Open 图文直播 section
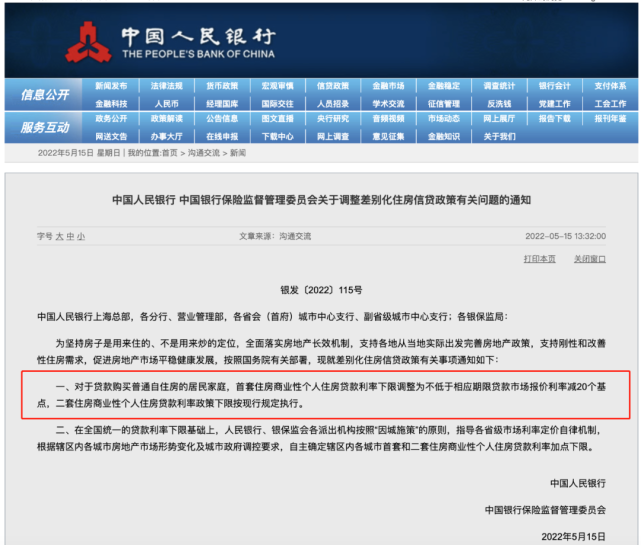The height and width of the screenshot is (545, 641). [x=278, y=119]
